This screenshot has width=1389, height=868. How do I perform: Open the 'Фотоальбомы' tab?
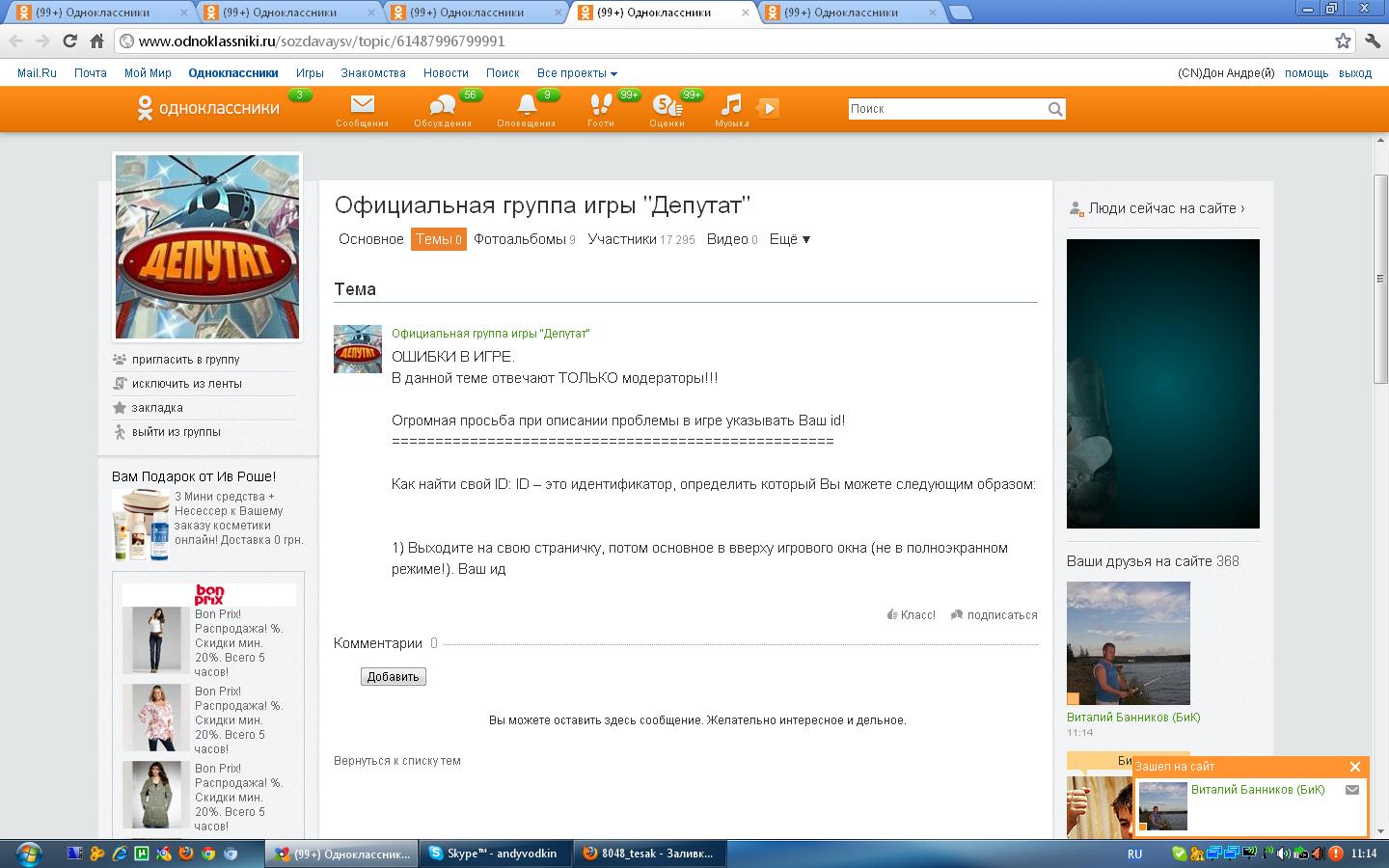[x=525, y=239]
